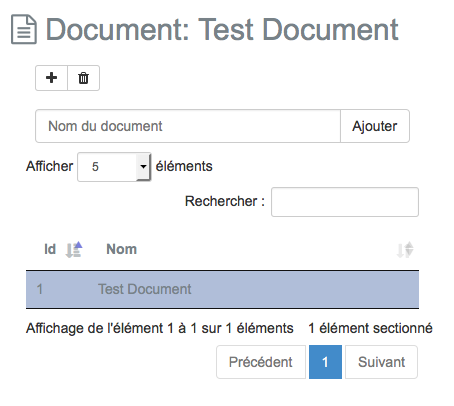Open the Afficher elements count dropdown
The height and width of the screenshot is (406, 454).
(x=114, y=167)
